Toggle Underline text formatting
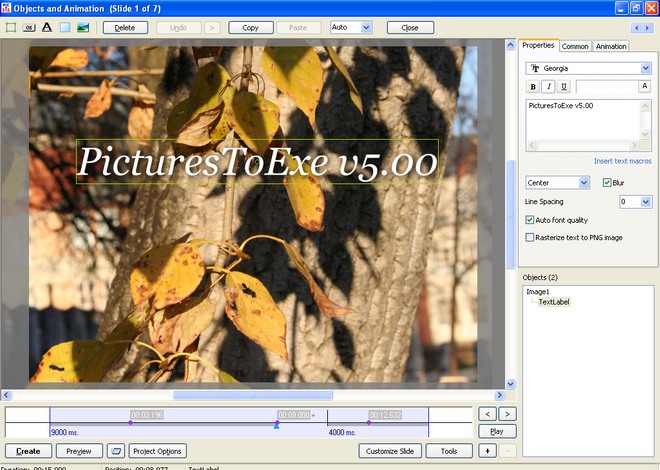Image resolution: width=660 pixels, height=470 pixels. (x=564, y=87)
